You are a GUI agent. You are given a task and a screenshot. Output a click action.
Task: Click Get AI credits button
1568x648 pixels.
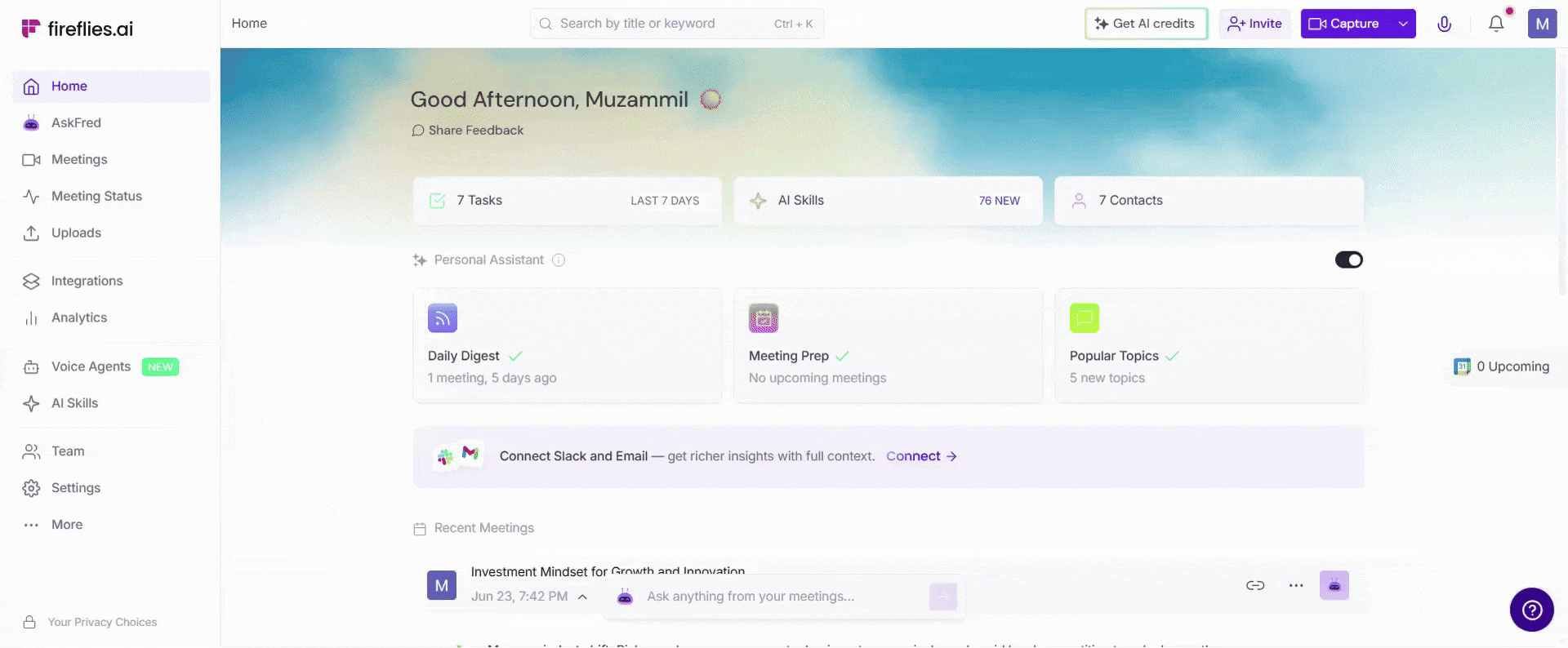click(1146, 24)
